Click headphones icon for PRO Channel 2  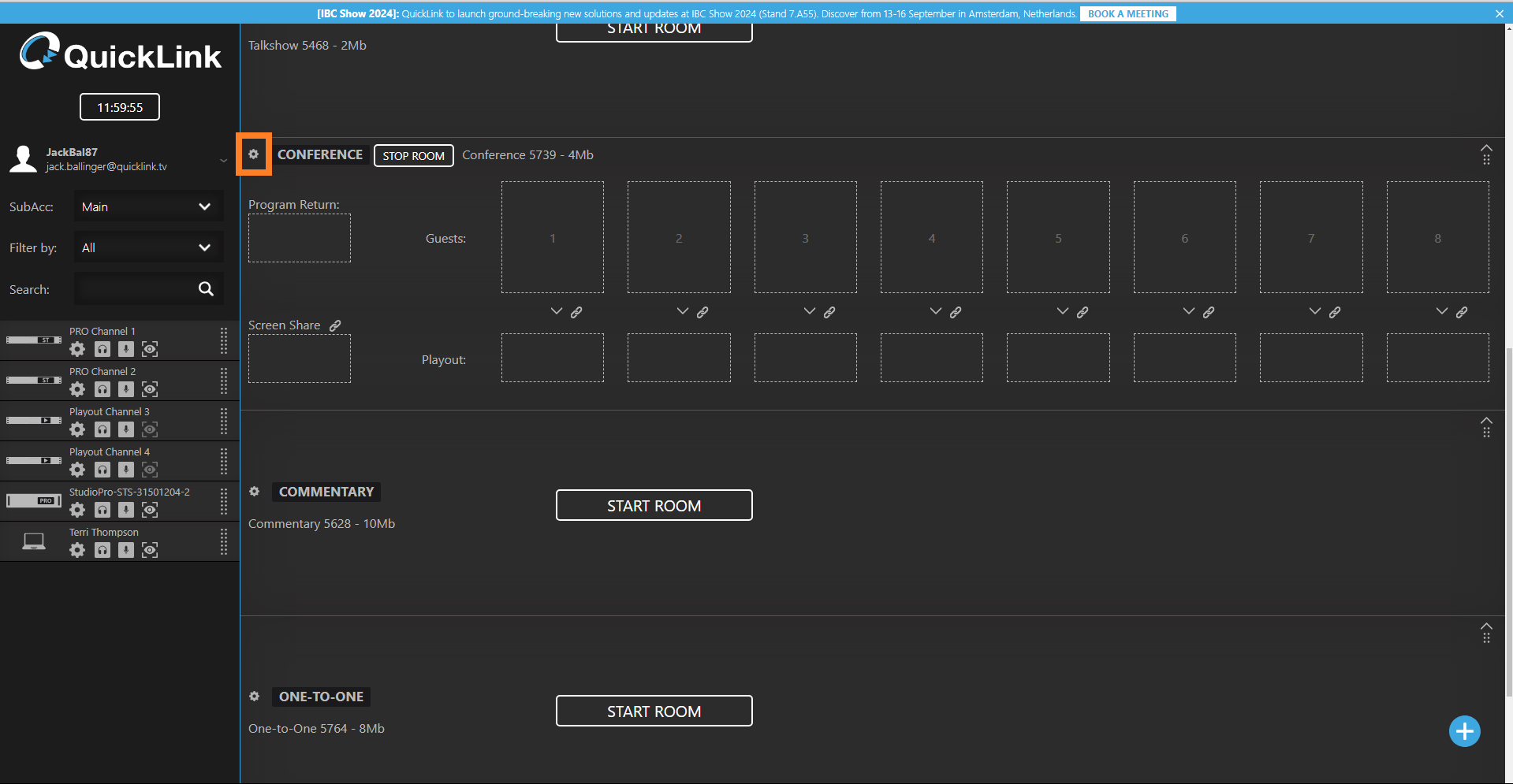click(x=102, y=389)
